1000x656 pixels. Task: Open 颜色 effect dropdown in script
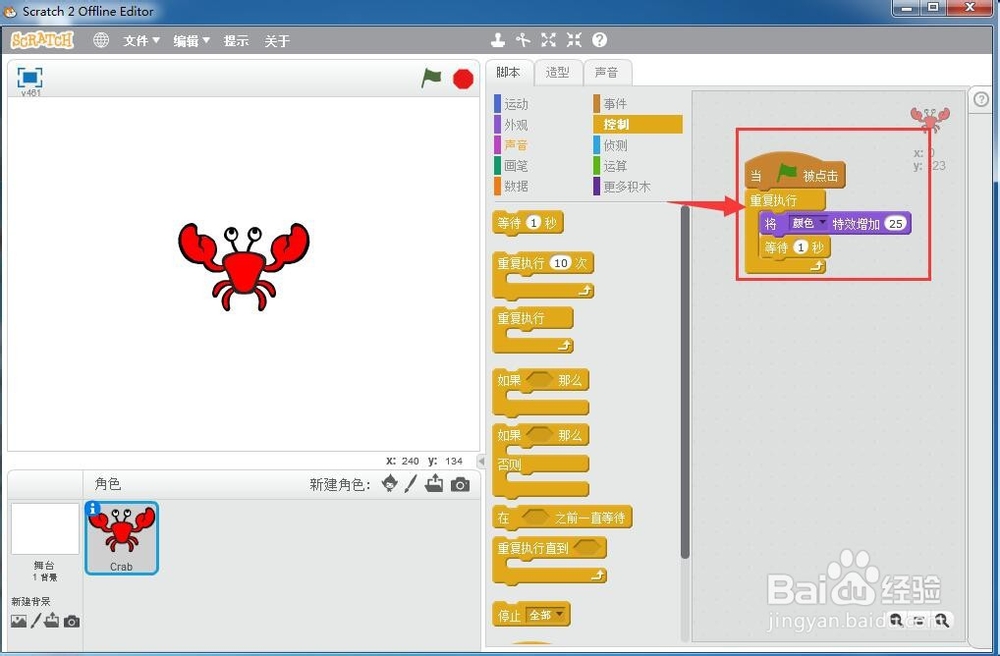(x=808, y=223)
